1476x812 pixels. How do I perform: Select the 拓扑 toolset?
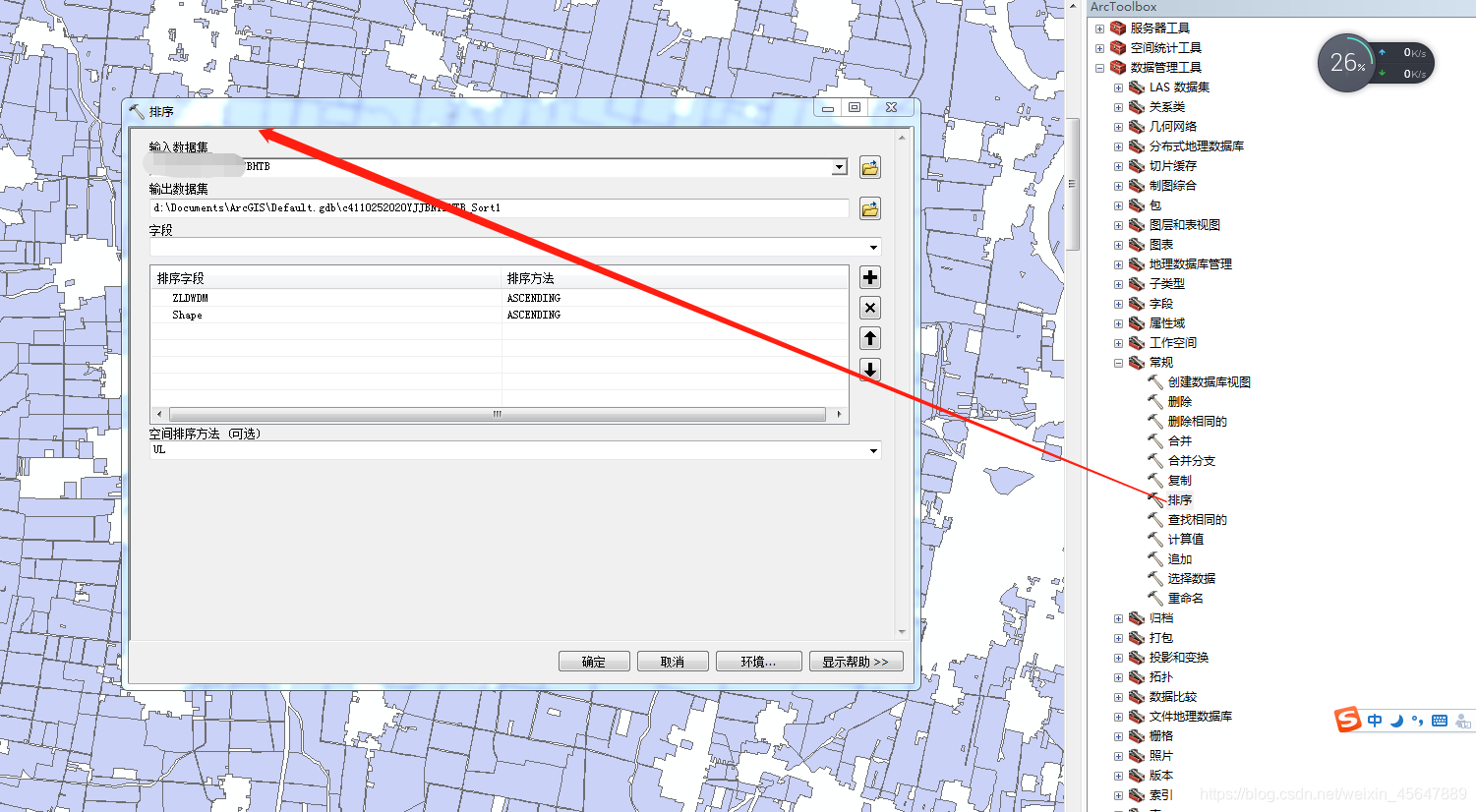point(1161,677)
